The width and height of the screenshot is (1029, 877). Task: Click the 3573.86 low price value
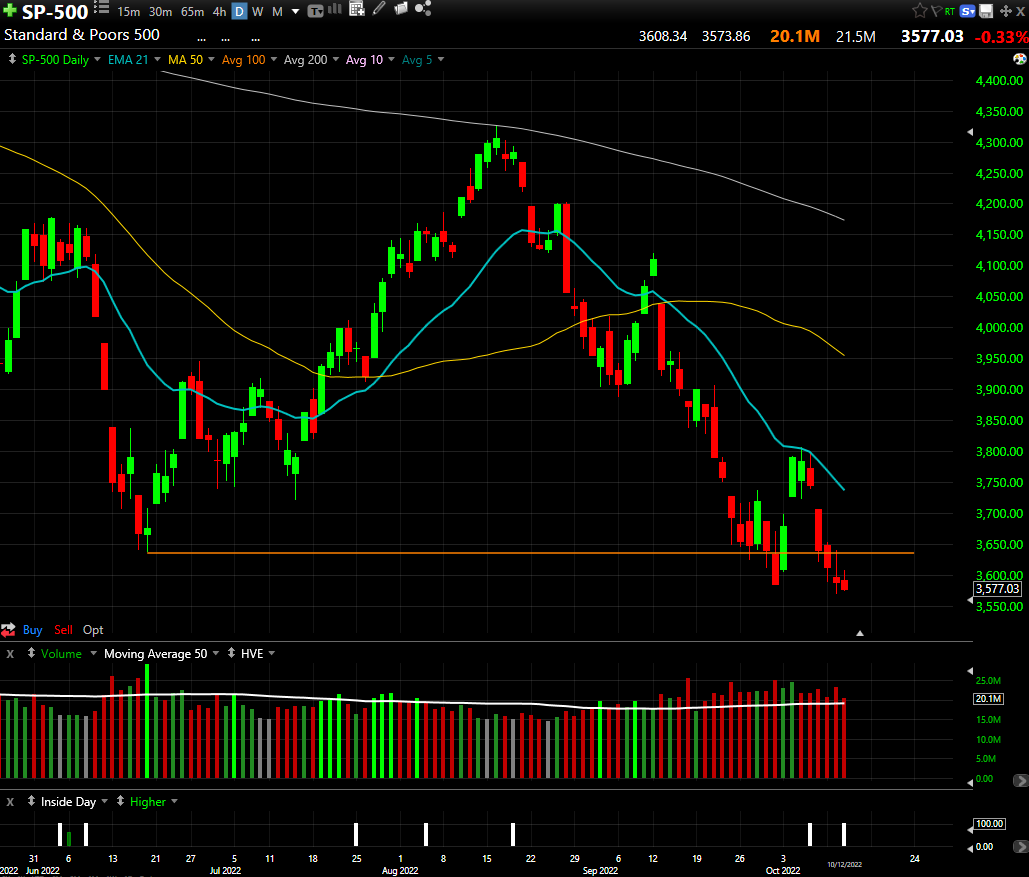click(726, 36)
